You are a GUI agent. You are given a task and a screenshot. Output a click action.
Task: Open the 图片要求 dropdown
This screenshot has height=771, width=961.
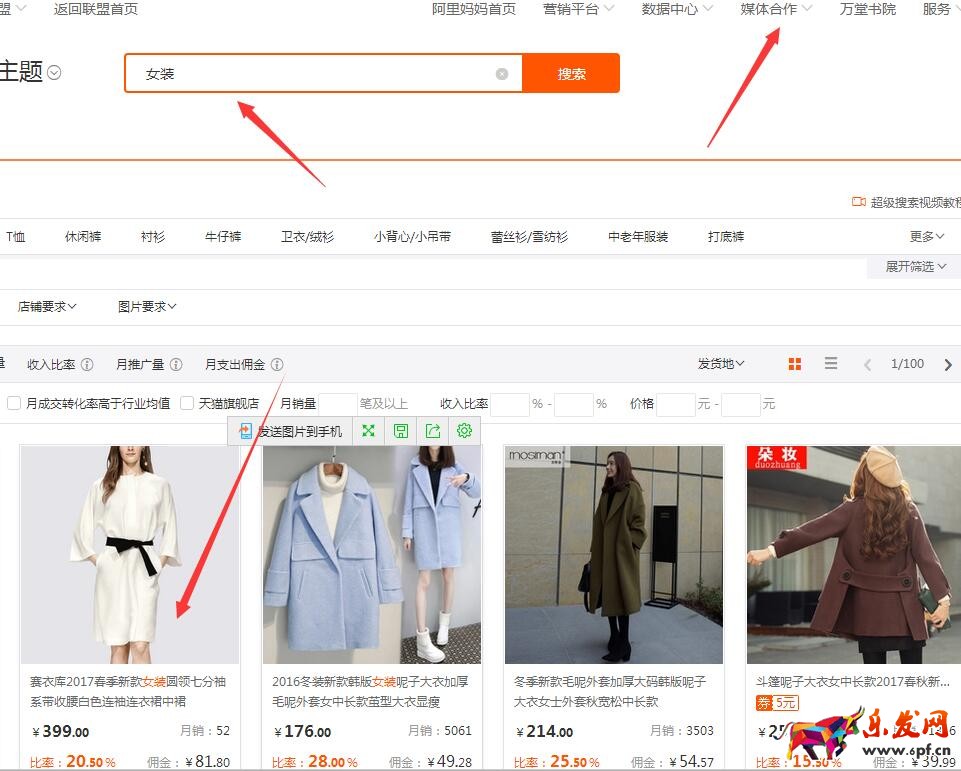pyautogui.click(x=147, y=307)
